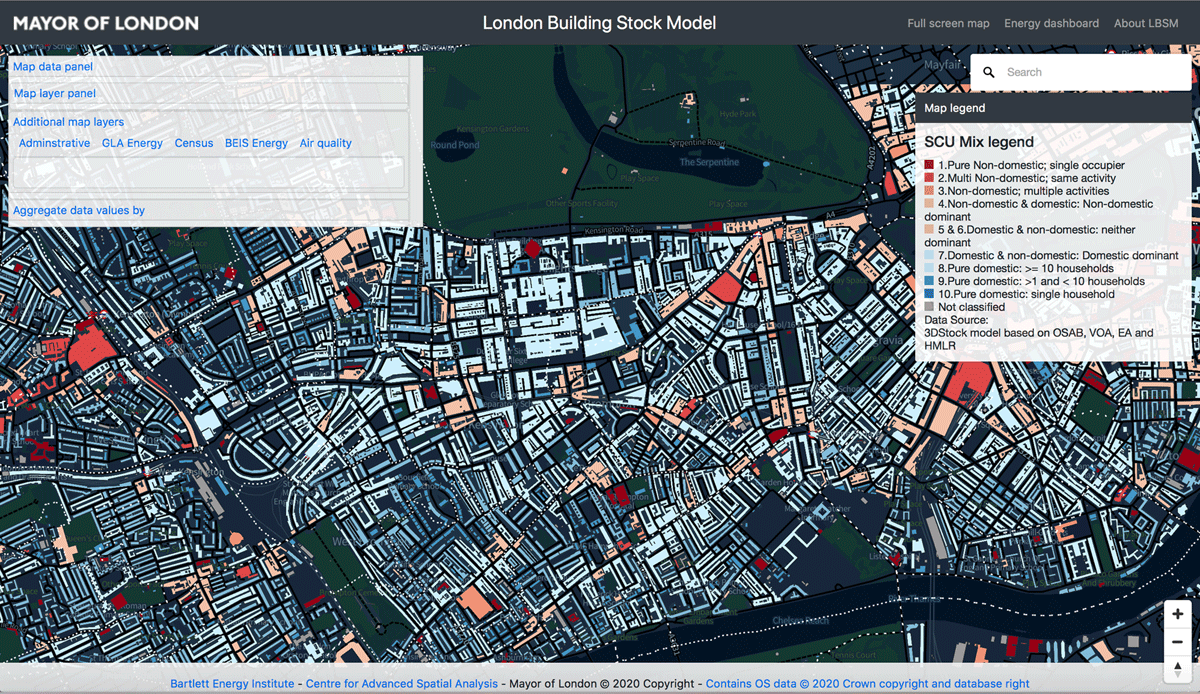The height and width of the screenshot is (694, 1200).
Task: Click the zoom out minus button
Action: [x=1178, y=641]
